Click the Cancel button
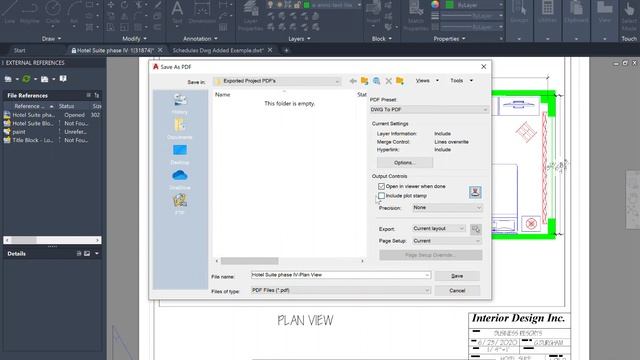Image resolution: width=640 pixels, height=360 pixels. (x=457, y=291)
